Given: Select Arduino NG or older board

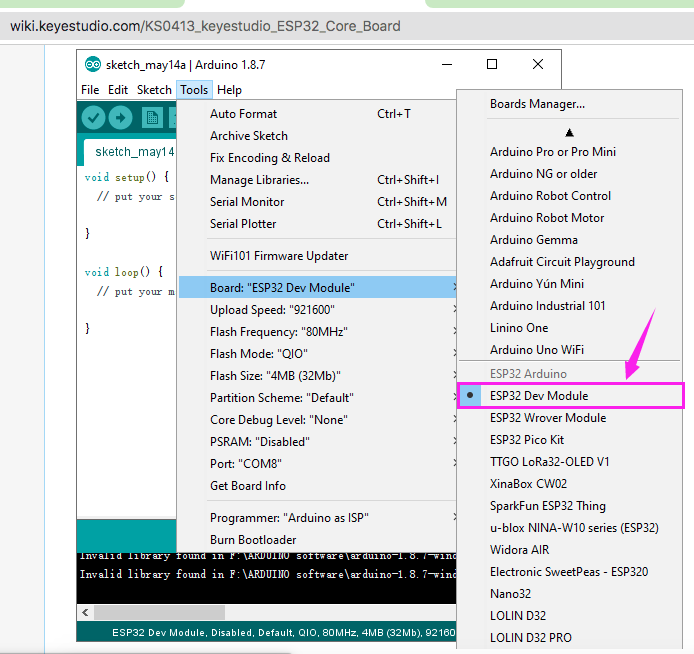Looking at the screenshot, I should (x=571, y=174).
